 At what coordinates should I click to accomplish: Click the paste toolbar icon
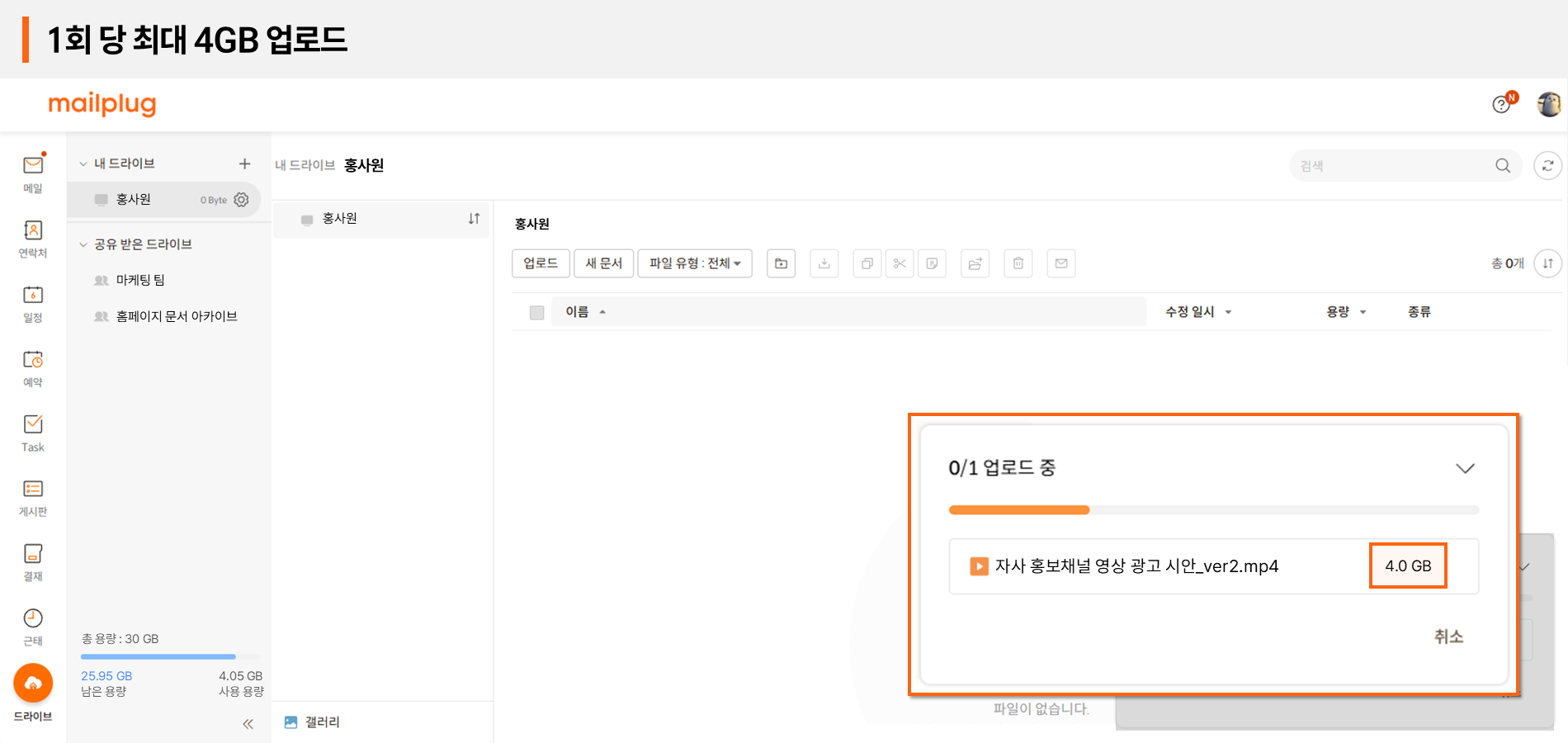tap(932, 263)
